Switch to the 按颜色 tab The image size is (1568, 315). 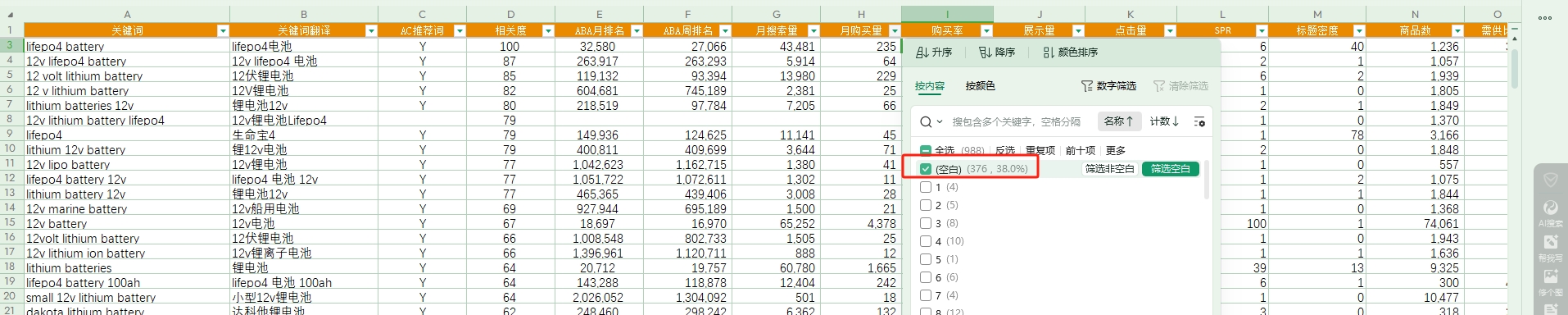click(x=981, y=86)
